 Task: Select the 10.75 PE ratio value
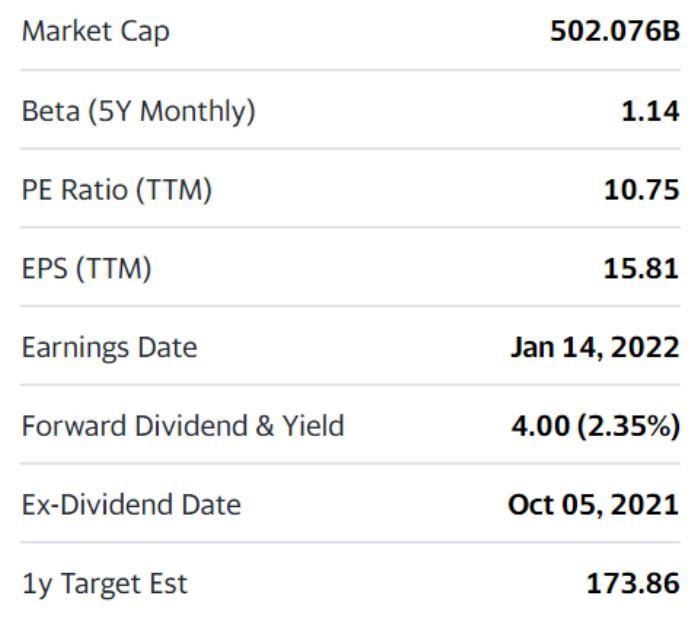pos(641,189)
